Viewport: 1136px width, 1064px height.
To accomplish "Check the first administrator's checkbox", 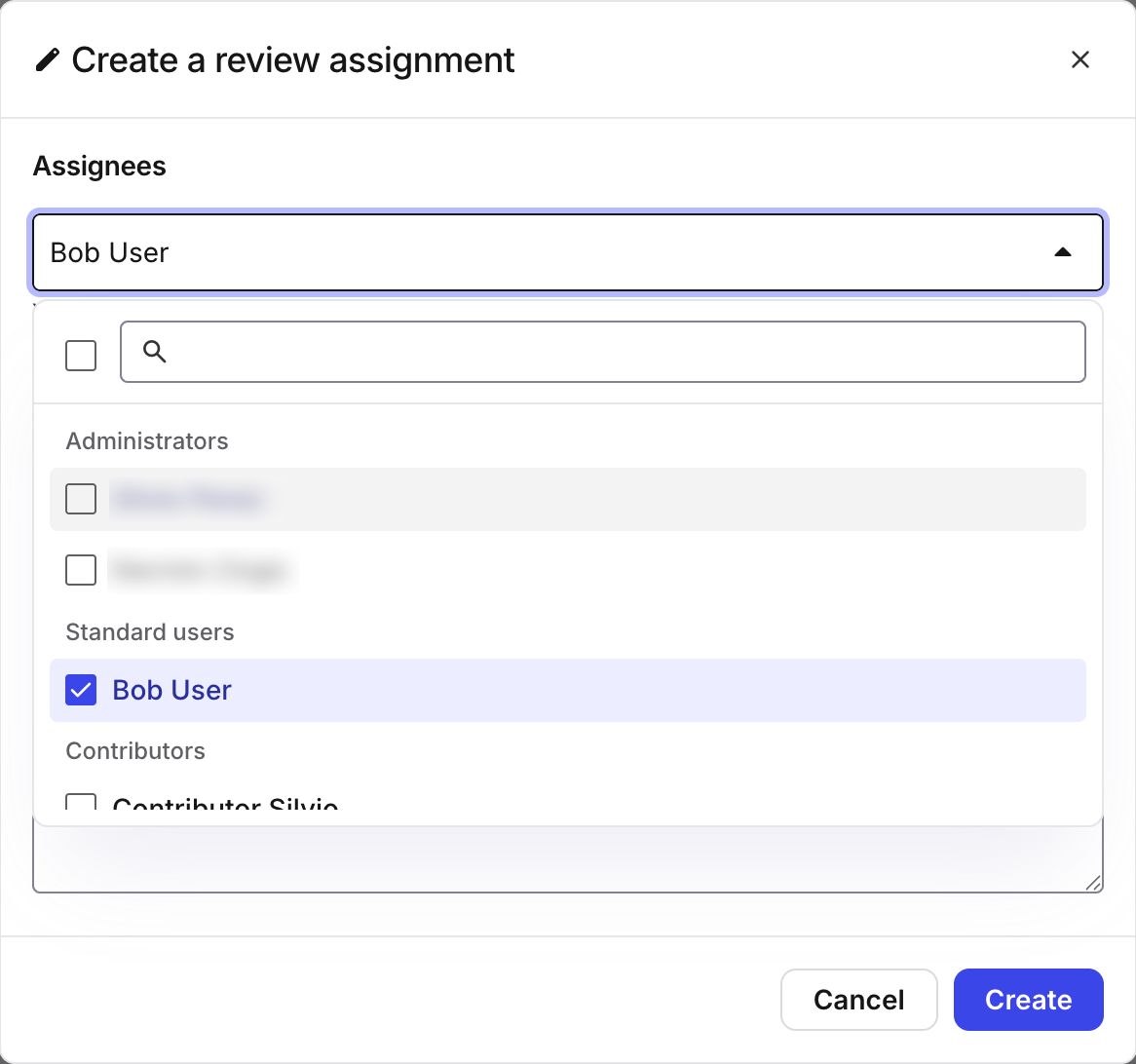I will [81, 499].
